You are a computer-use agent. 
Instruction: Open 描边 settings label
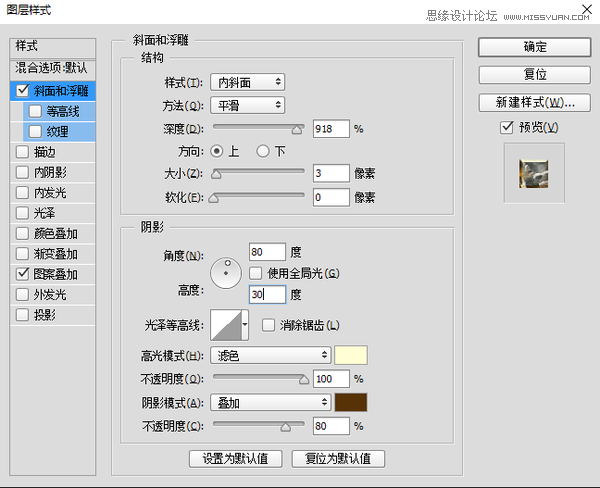click(x=44, y=152)
